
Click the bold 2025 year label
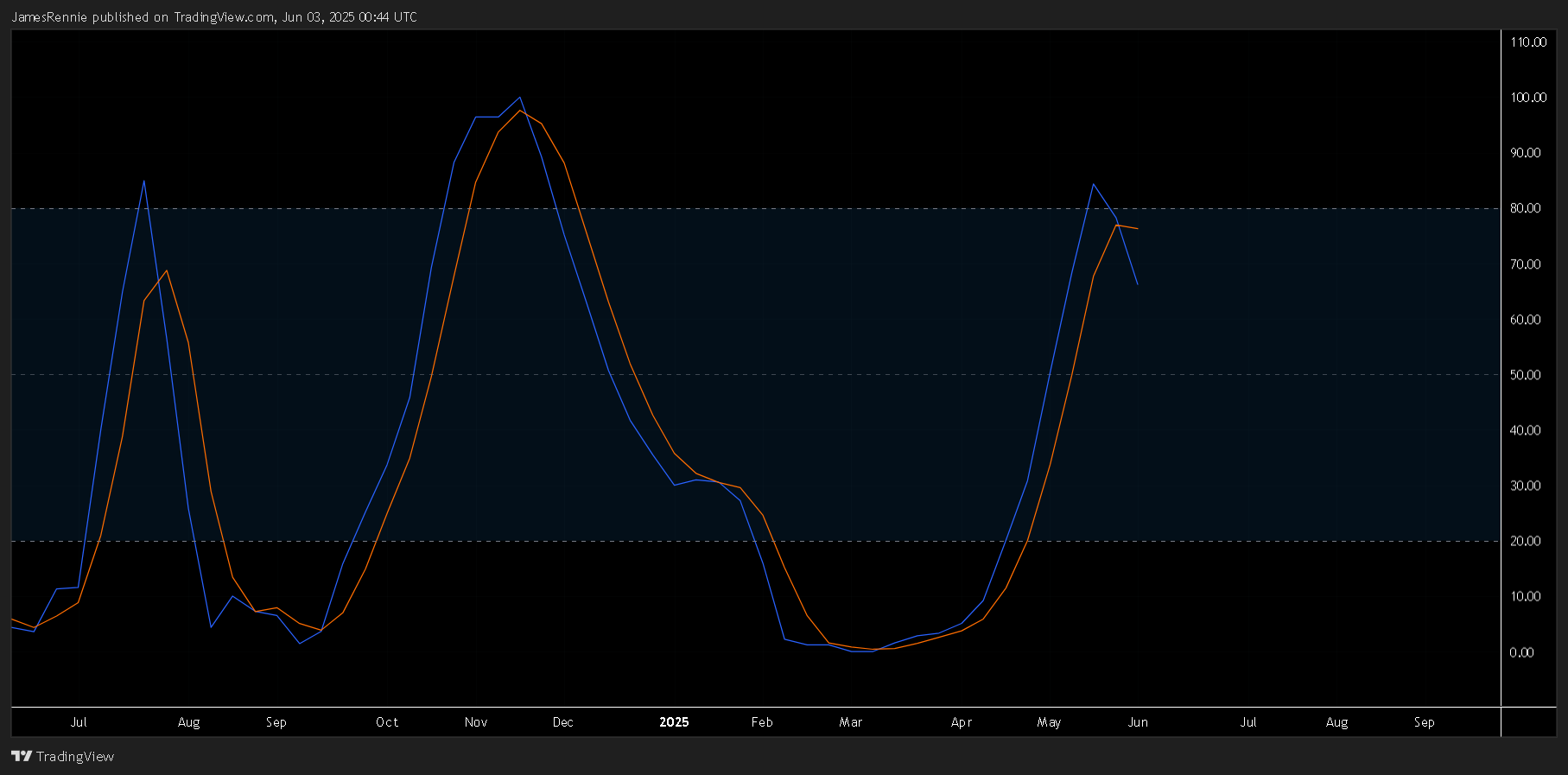(674, 722)
